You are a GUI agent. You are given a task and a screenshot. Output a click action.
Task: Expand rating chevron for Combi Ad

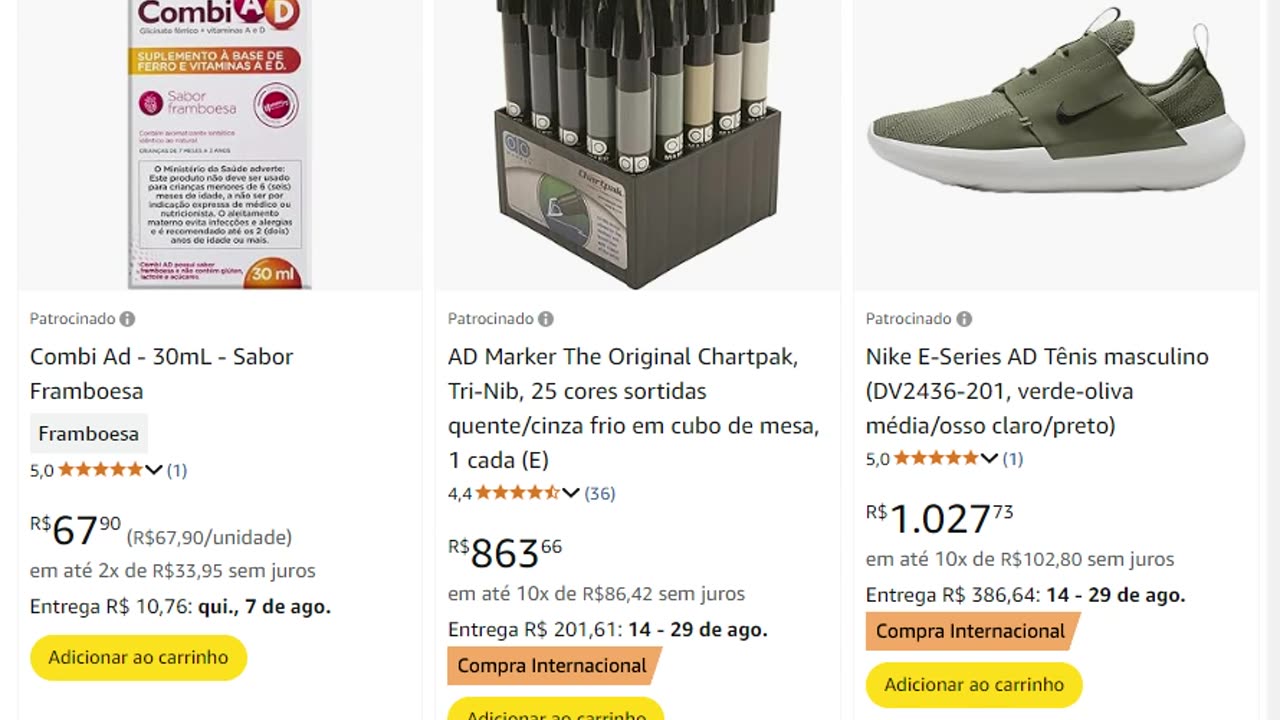click(153, 470)
